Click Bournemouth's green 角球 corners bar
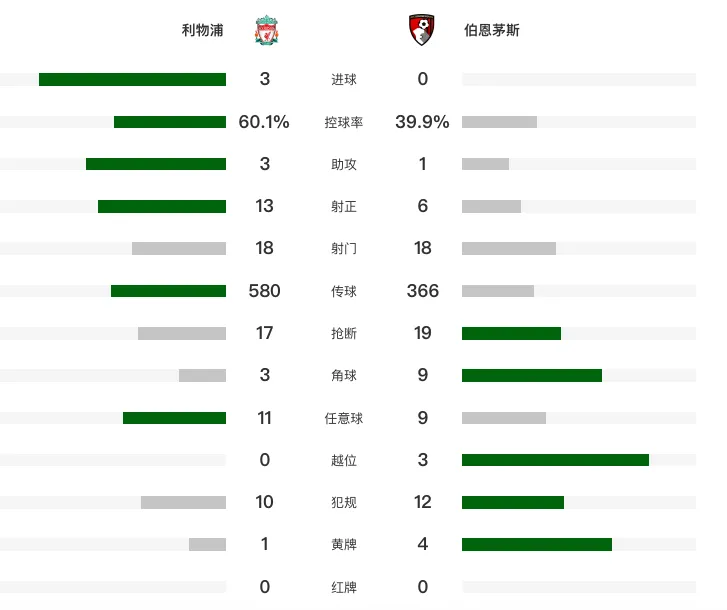727x610 pixels. [532, 375]
